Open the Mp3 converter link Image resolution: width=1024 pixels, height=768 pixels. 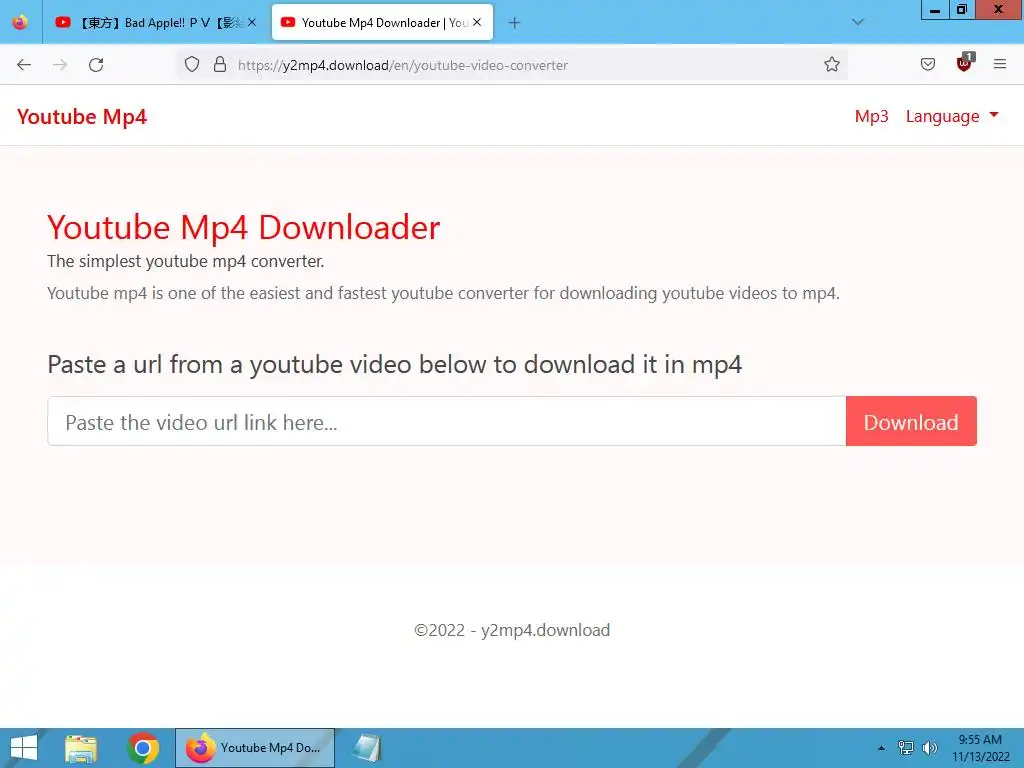871,116
